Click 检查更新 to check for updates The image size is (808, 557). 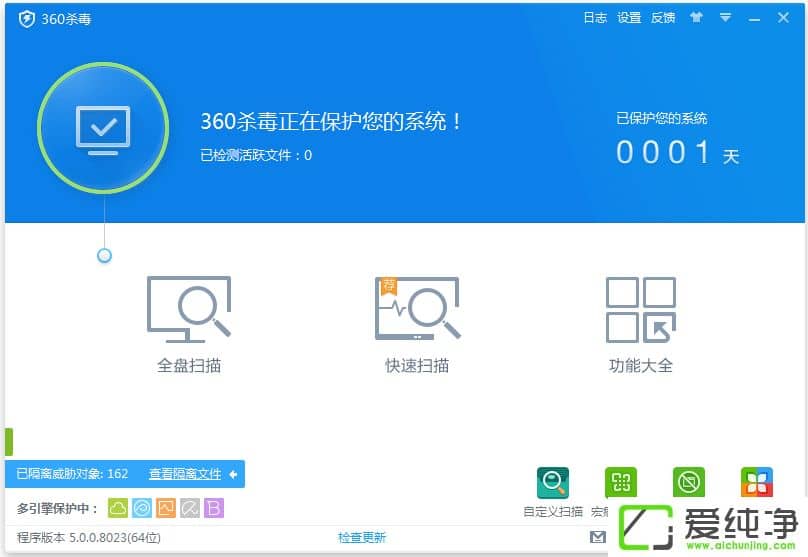pos(361,537)
